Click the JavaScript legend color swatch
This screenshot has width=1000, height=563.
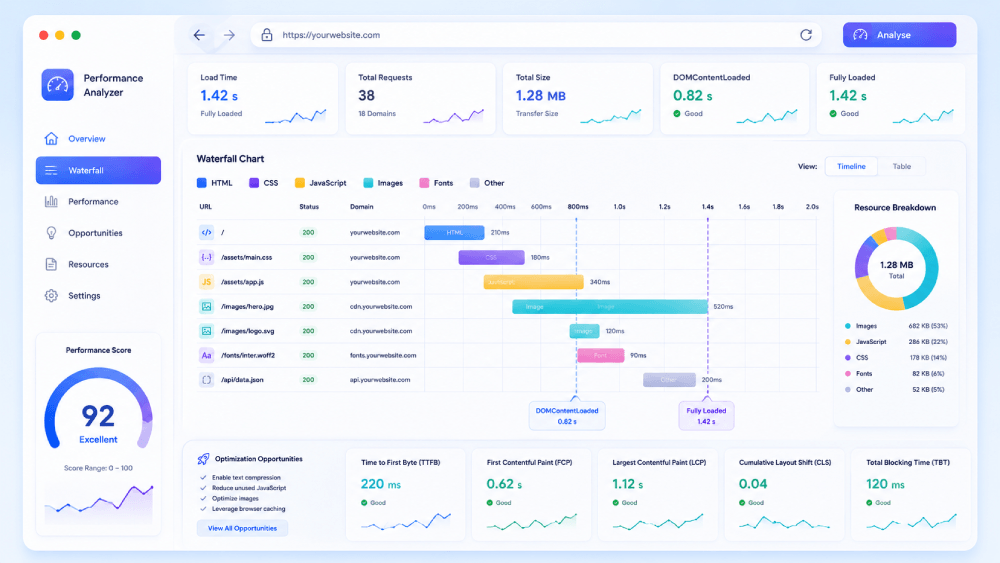(x=300, y=183)
